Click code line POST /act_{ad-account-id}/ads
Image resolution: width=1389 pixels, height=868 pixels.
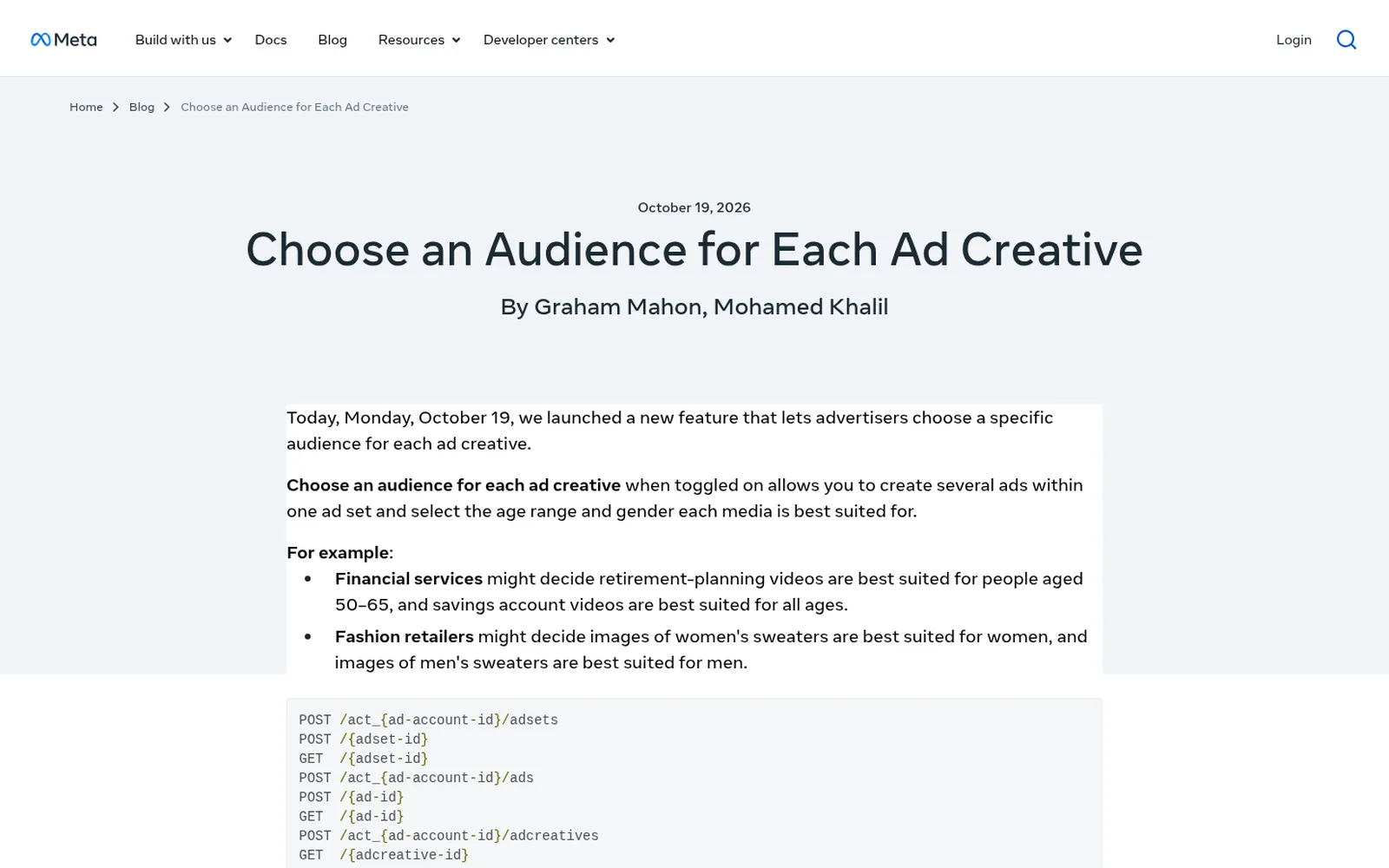tap(417, 779)
